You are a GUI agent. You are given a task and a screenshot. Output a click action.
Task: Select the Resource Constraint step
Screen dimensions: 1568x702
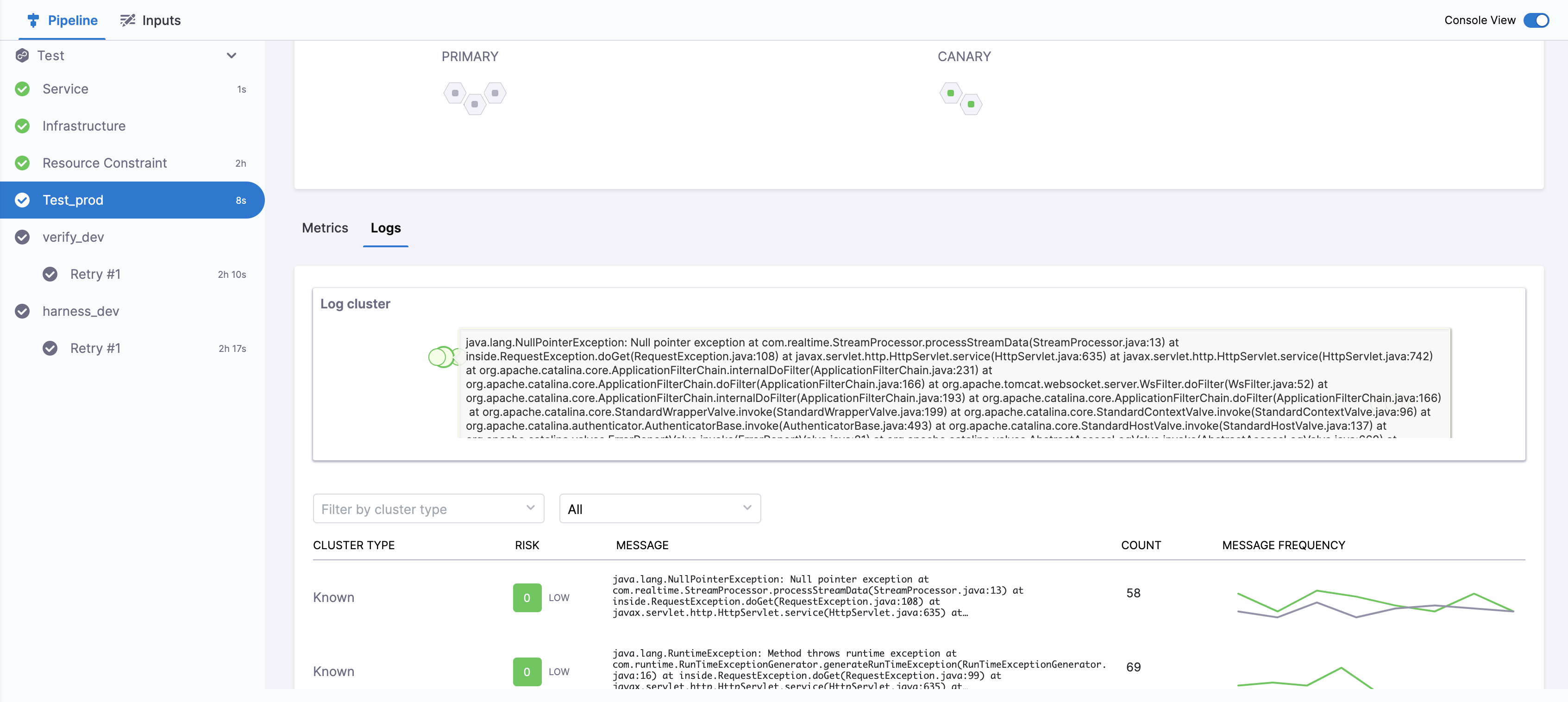tap(132, 163)
